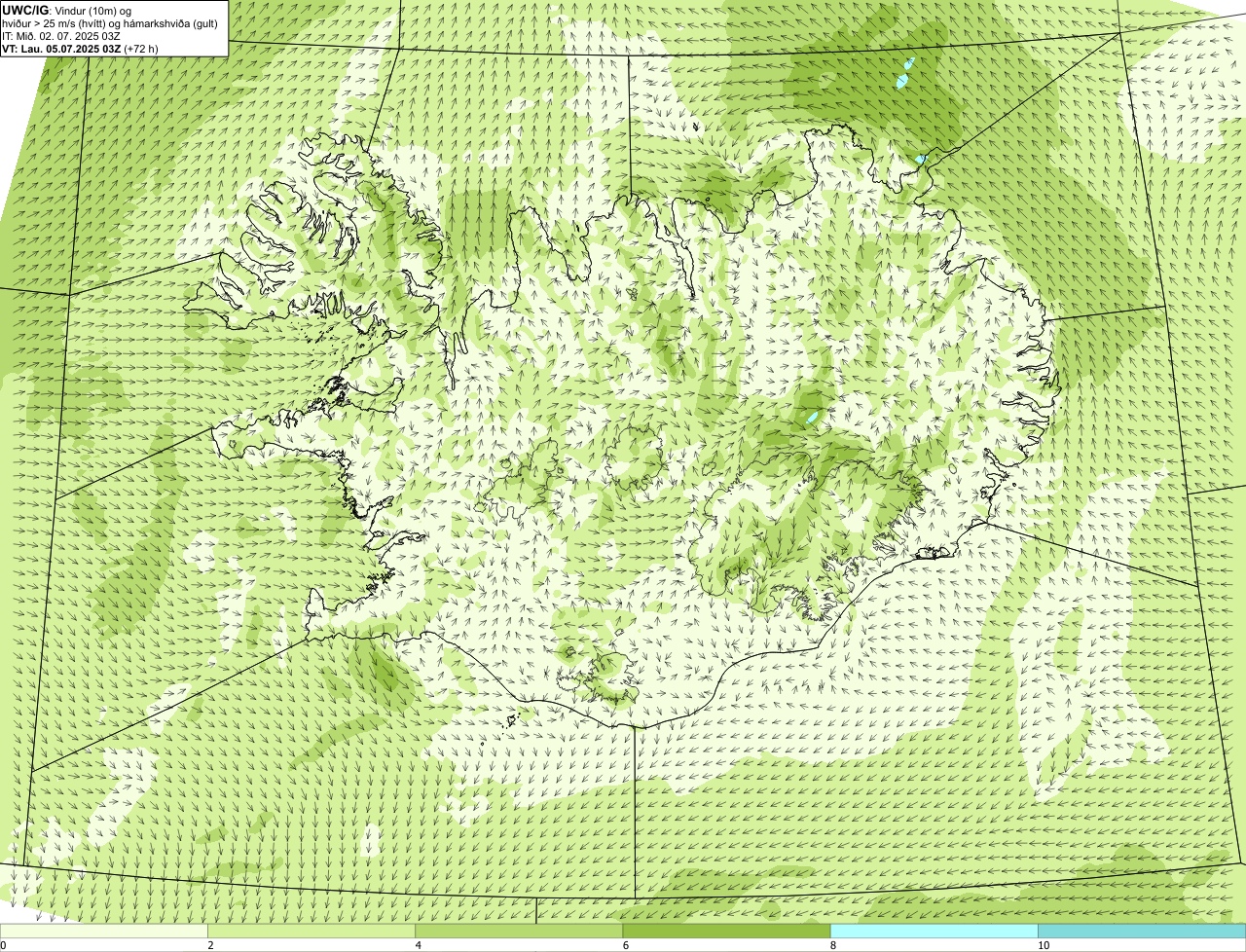The height and width of the screenshot is (952, 1246).
Task: Click the 'IT: Mið. 02. 07. 2025 03Z' line
Action: (x=61, y=35)
